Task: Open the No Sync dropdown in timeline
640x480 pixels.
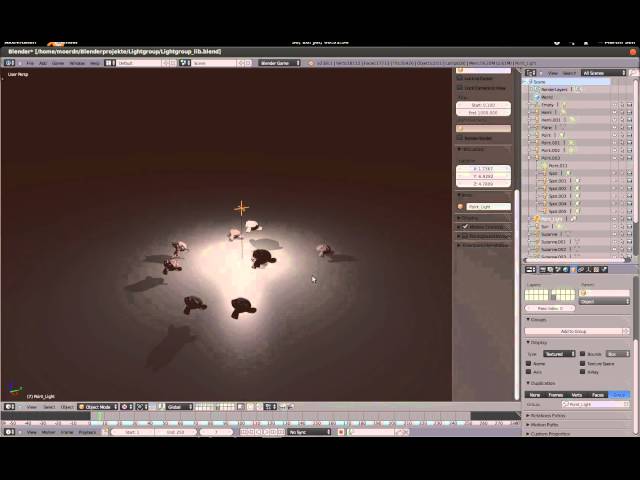Action: coord(309,432)
